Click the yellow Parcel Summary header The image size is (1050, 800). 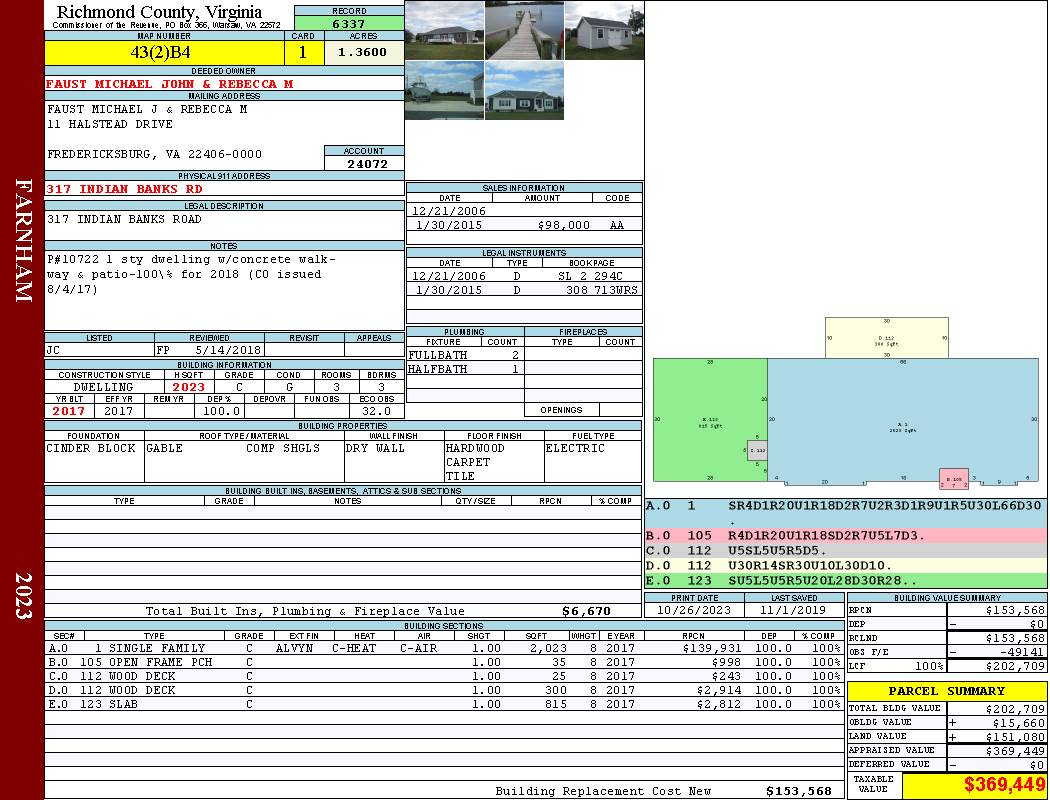tap(946, 691)
